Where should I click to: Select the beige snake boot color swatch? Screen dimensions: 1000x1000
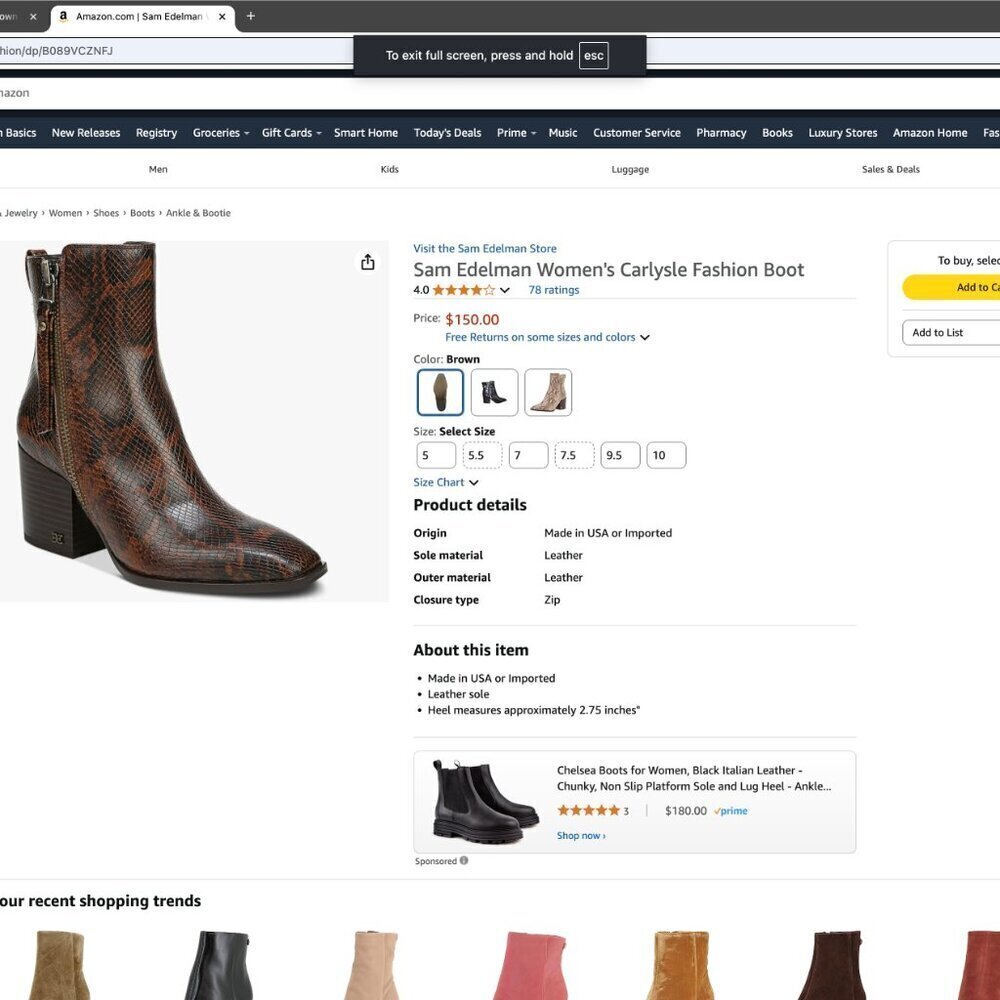(x=548, y=392)
